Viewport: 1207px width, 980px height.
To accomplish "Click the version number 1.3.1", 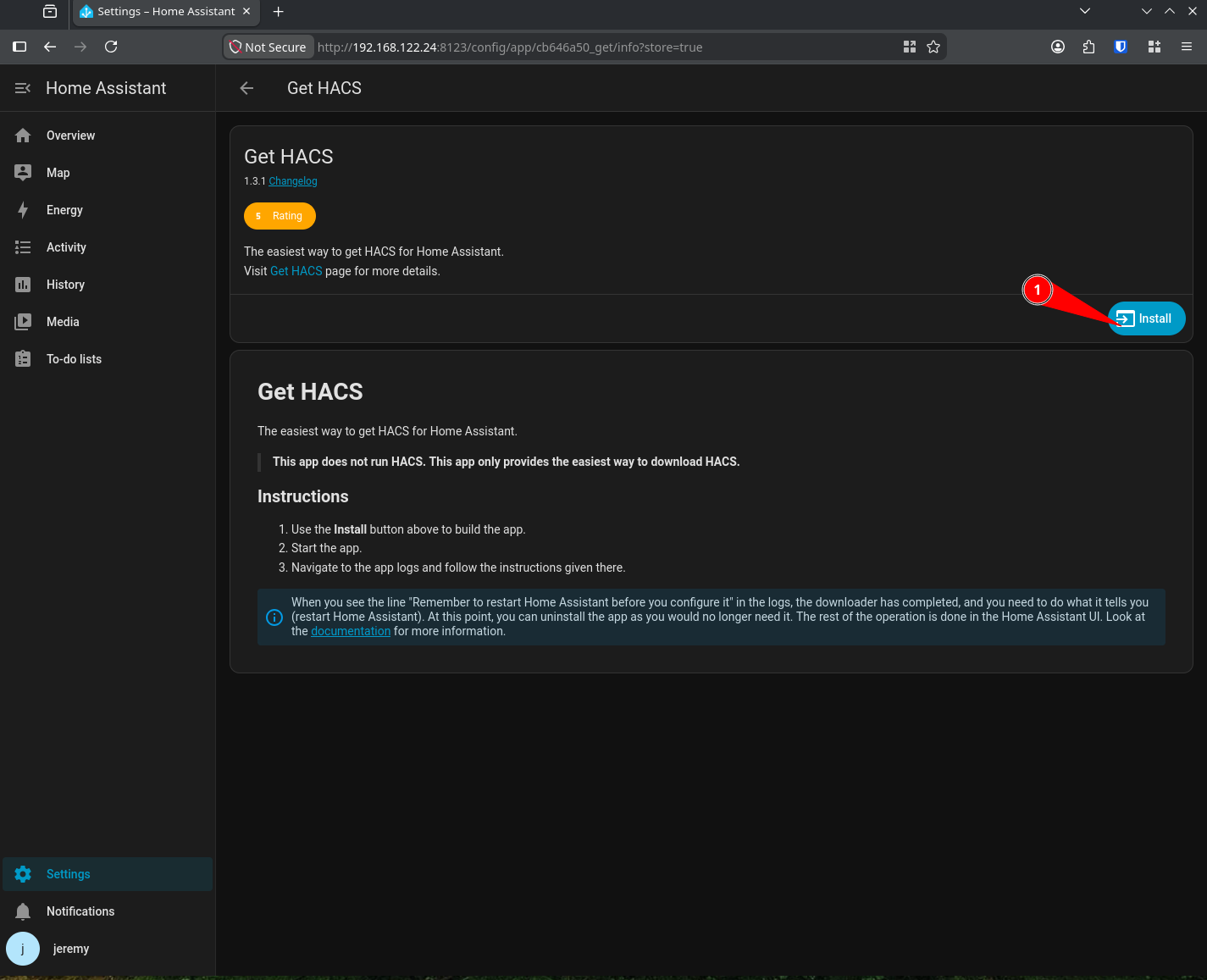I will tap(255, 181).
